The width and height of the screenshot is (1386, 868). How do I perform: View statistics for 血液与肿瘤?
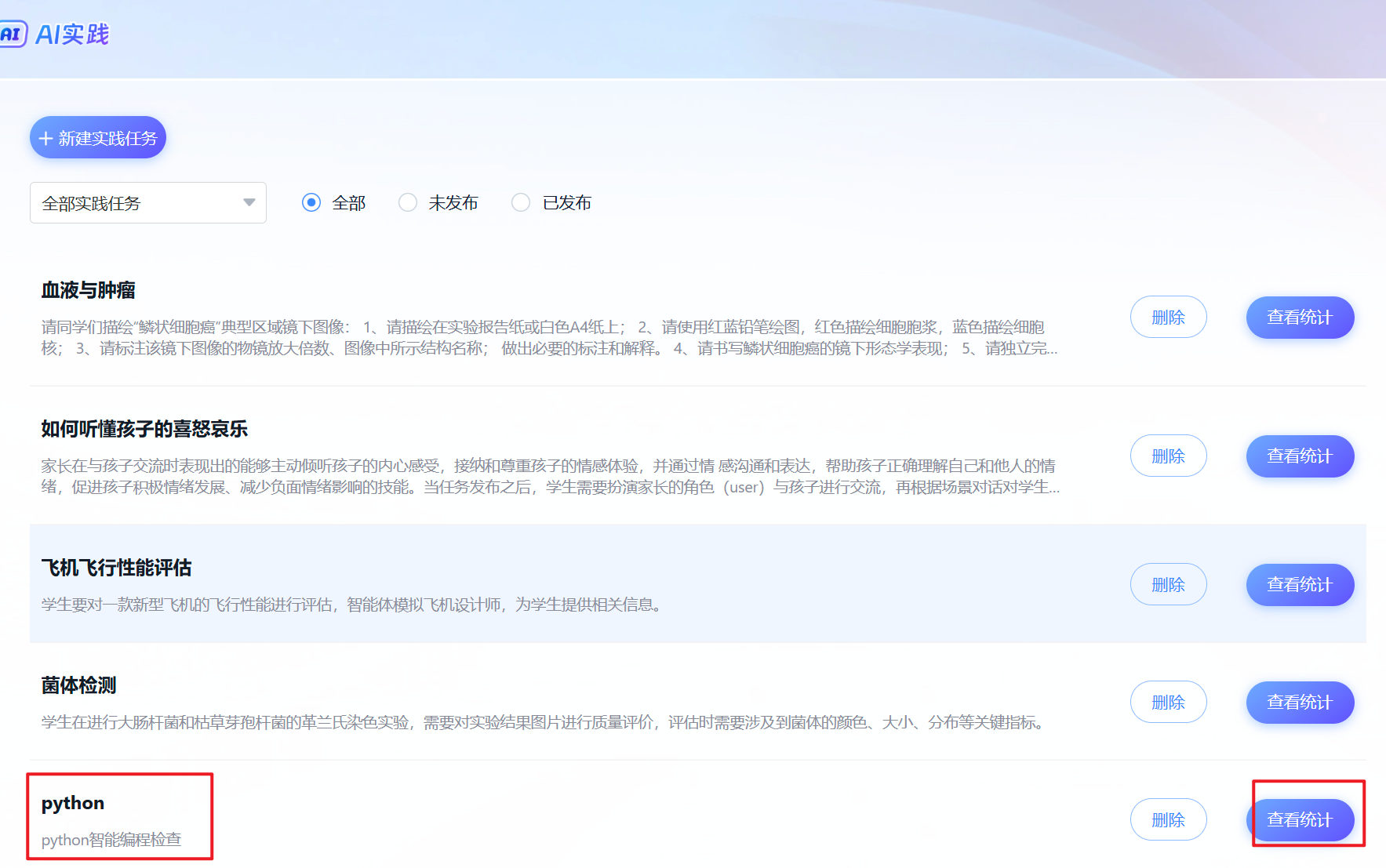coord(1300,318)
